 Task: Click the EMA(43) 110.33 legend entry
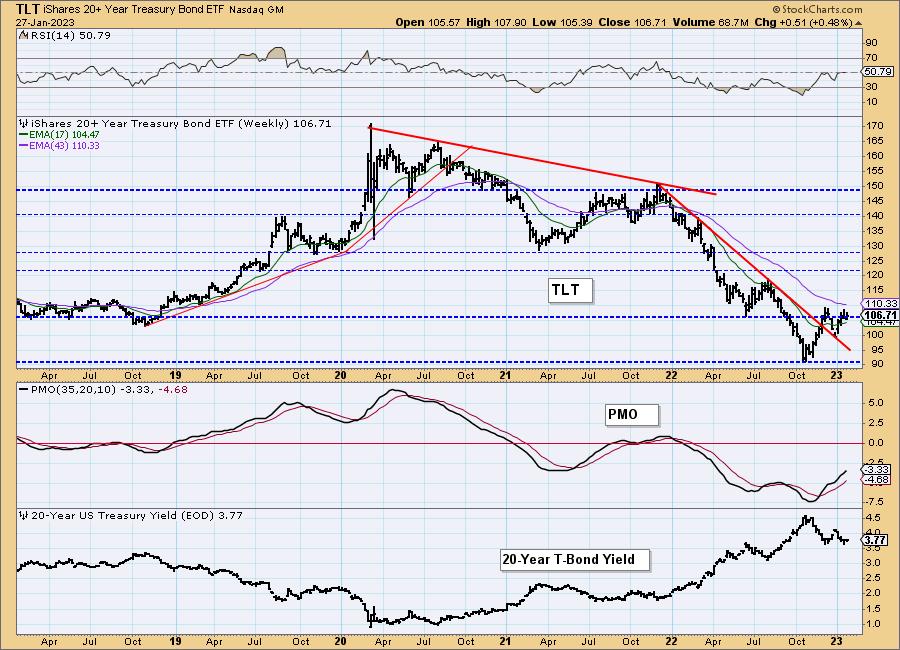coord(65,146)
